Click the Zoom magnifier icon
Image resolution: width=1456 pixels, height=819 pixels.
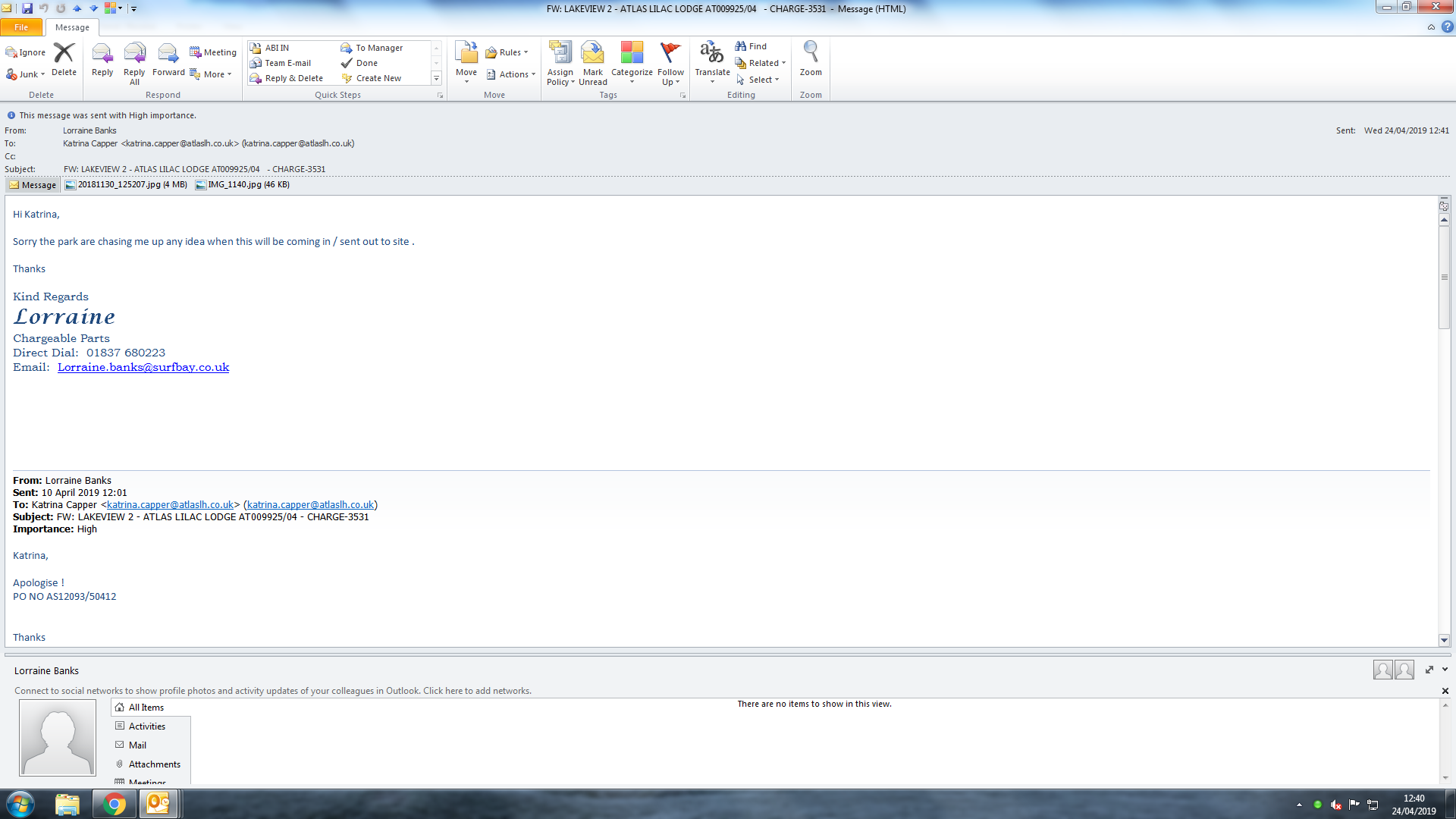coord(811,58)
